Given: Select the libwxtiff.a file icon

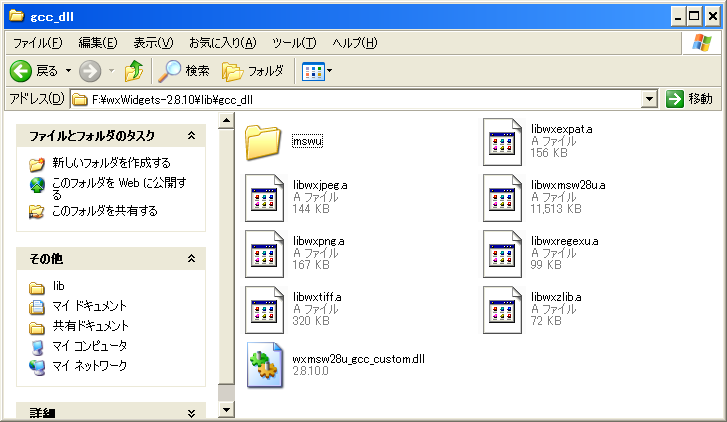Looking at the screenshot, I should click(x=264, y=310).
